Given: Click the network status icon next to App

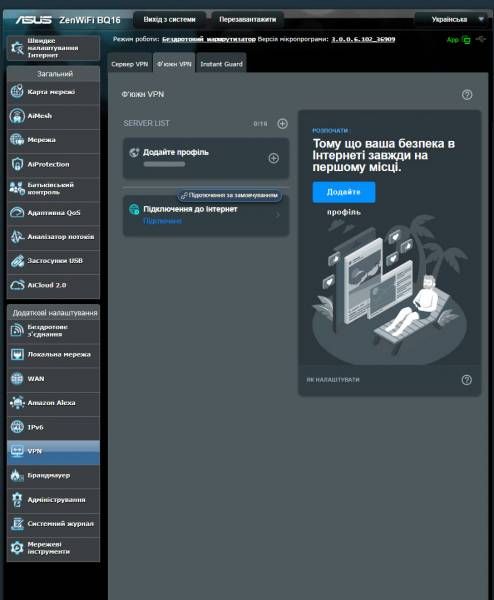Looking at the screenshot, I should pyautogui.click(x=466, y=40).
